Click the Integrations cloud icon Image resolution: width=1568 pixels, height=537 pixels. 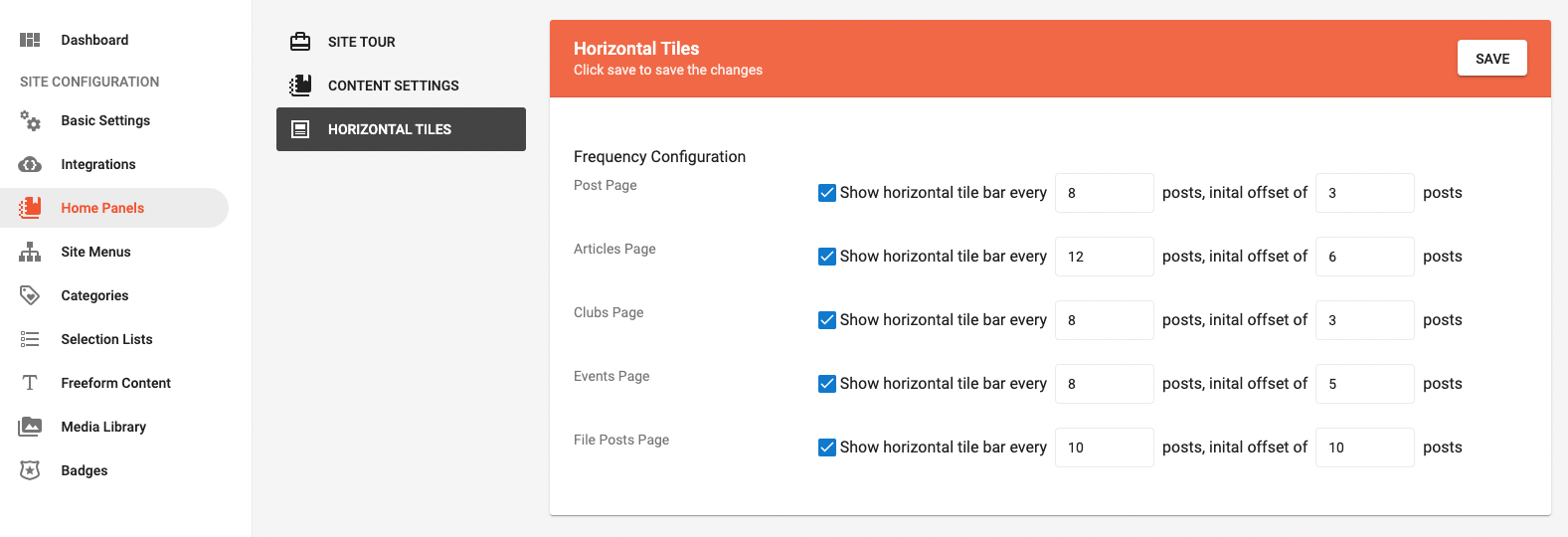pos(30,164)
